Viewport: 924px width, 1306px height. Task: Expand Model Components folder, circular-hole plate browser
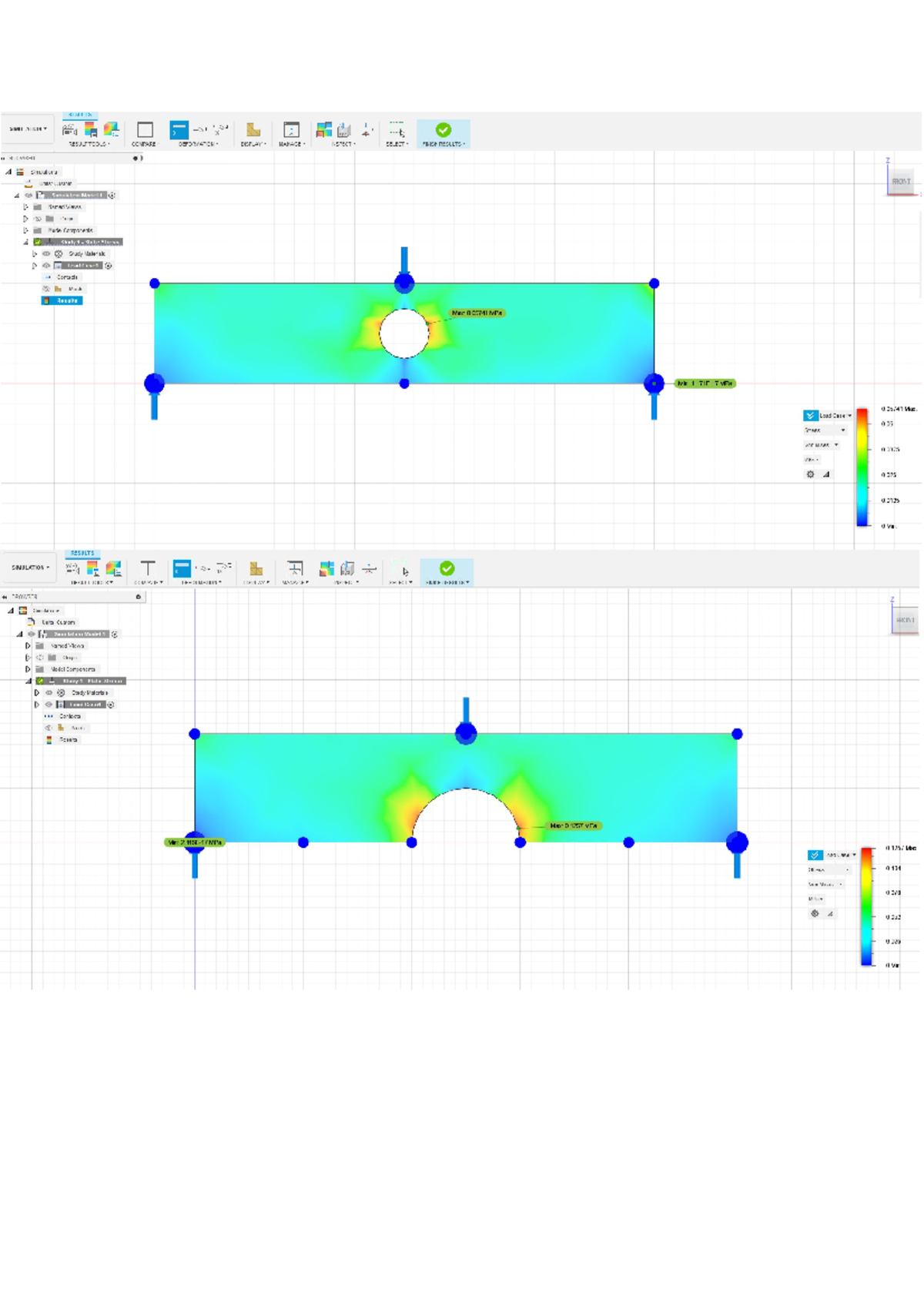tap(25, 230)
